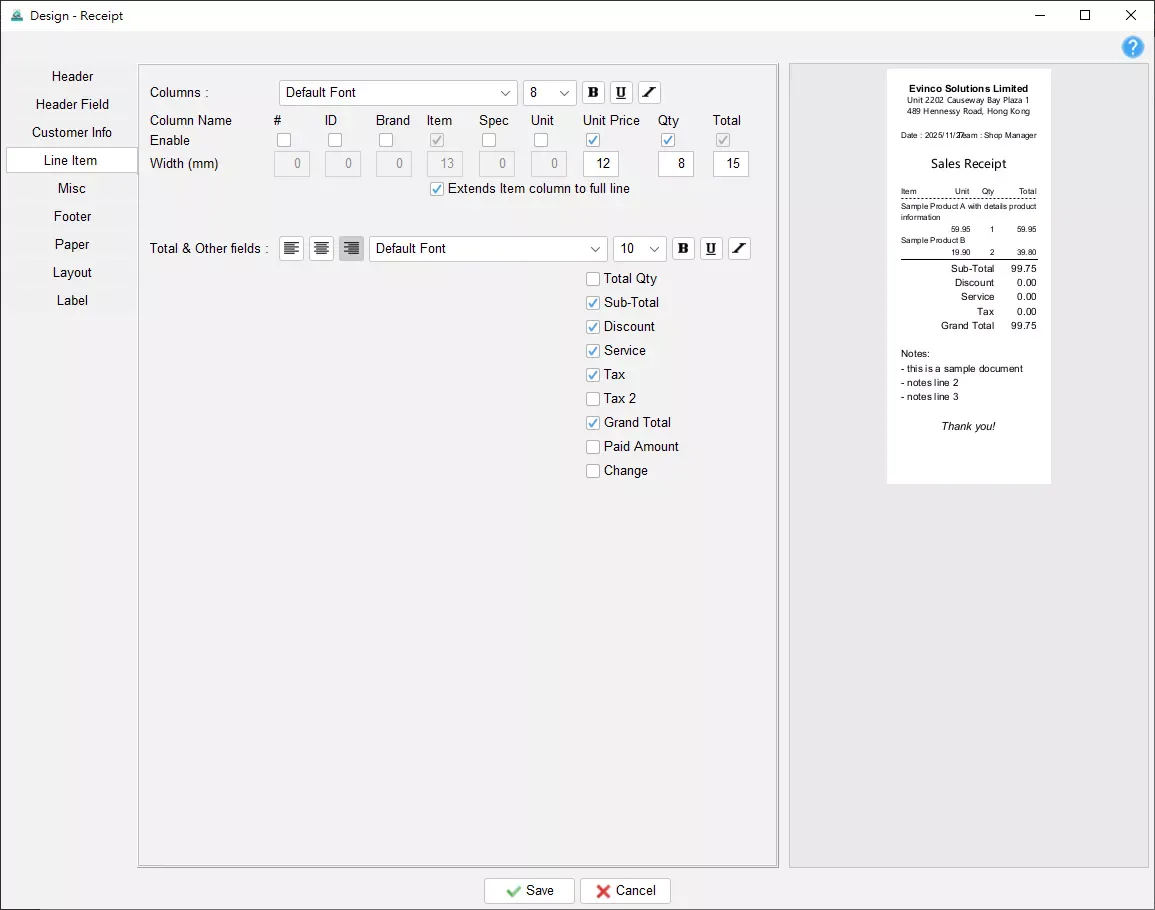Switch to the Header Field tab
The image size is (1155, 910).
(72, 105)
